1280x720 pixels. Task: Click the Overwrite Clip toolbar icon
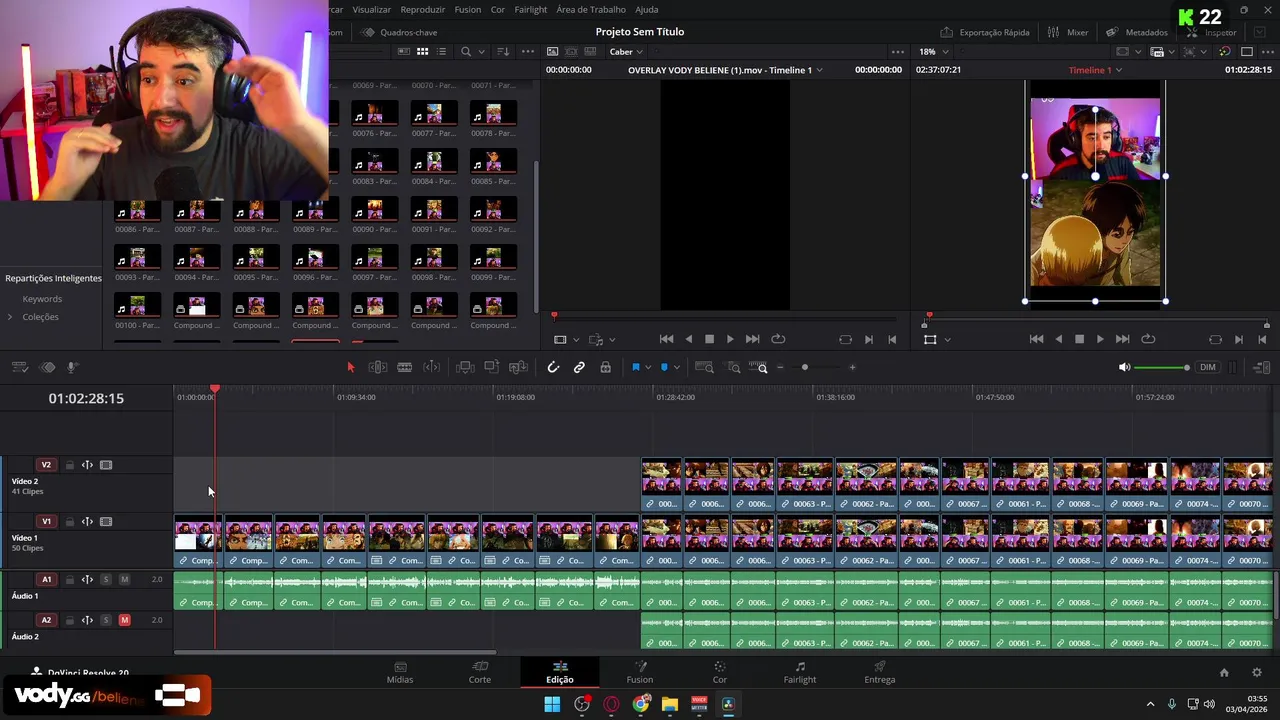coord(491,367)
